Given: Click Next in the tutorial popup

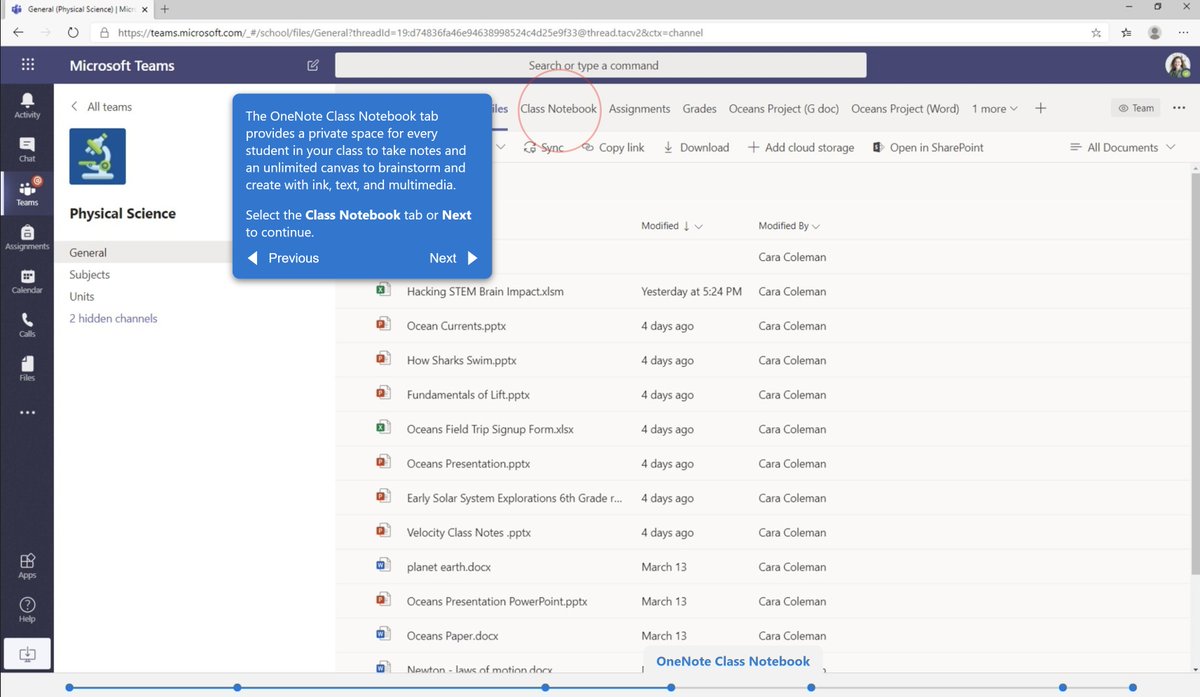Looking at the screenshot, I should [x=453, y=258].
